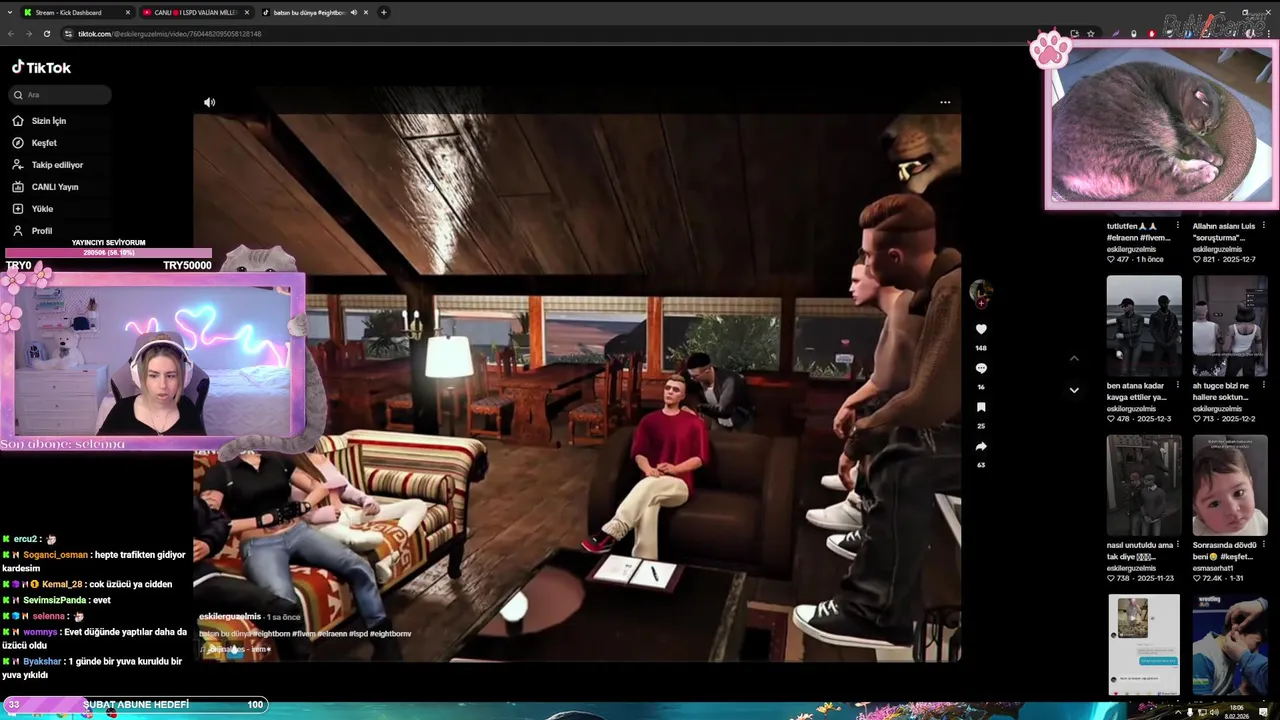Click Soganci_osman chat username
The width and height of the screenshot is (1280, 720).
pos(55,555)
